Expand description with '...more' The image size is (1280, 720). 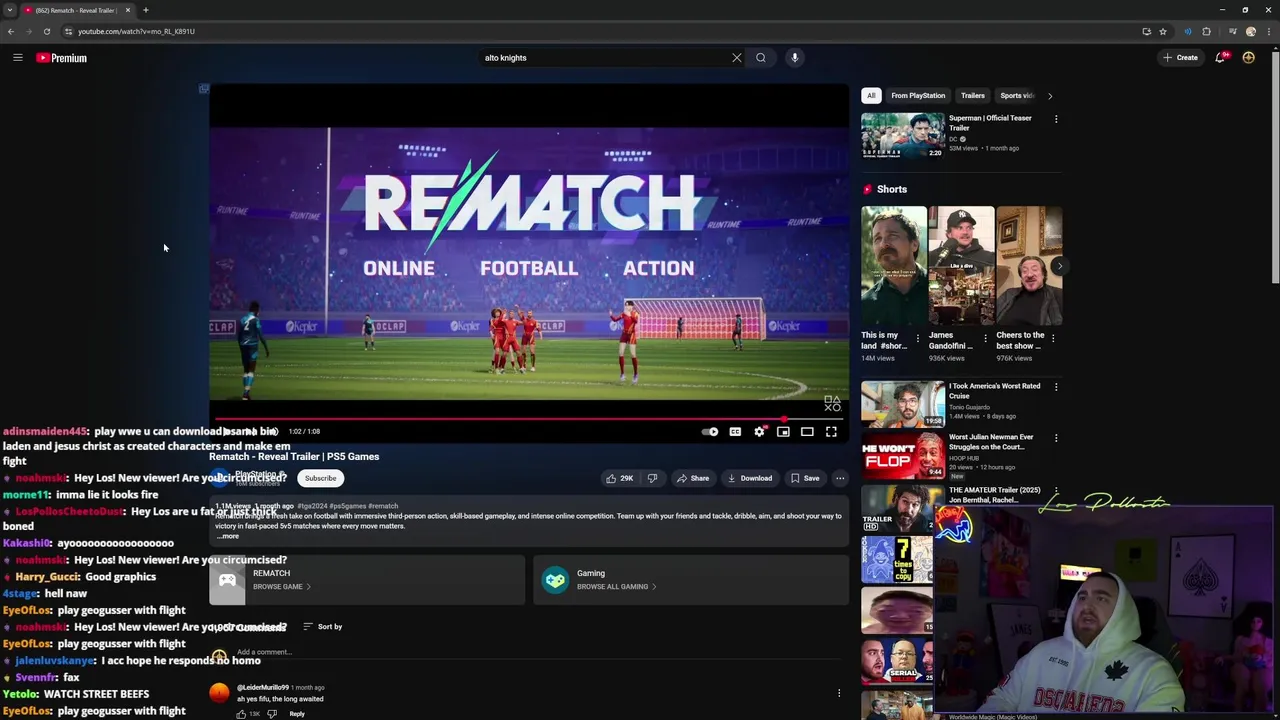click(228, 537)
